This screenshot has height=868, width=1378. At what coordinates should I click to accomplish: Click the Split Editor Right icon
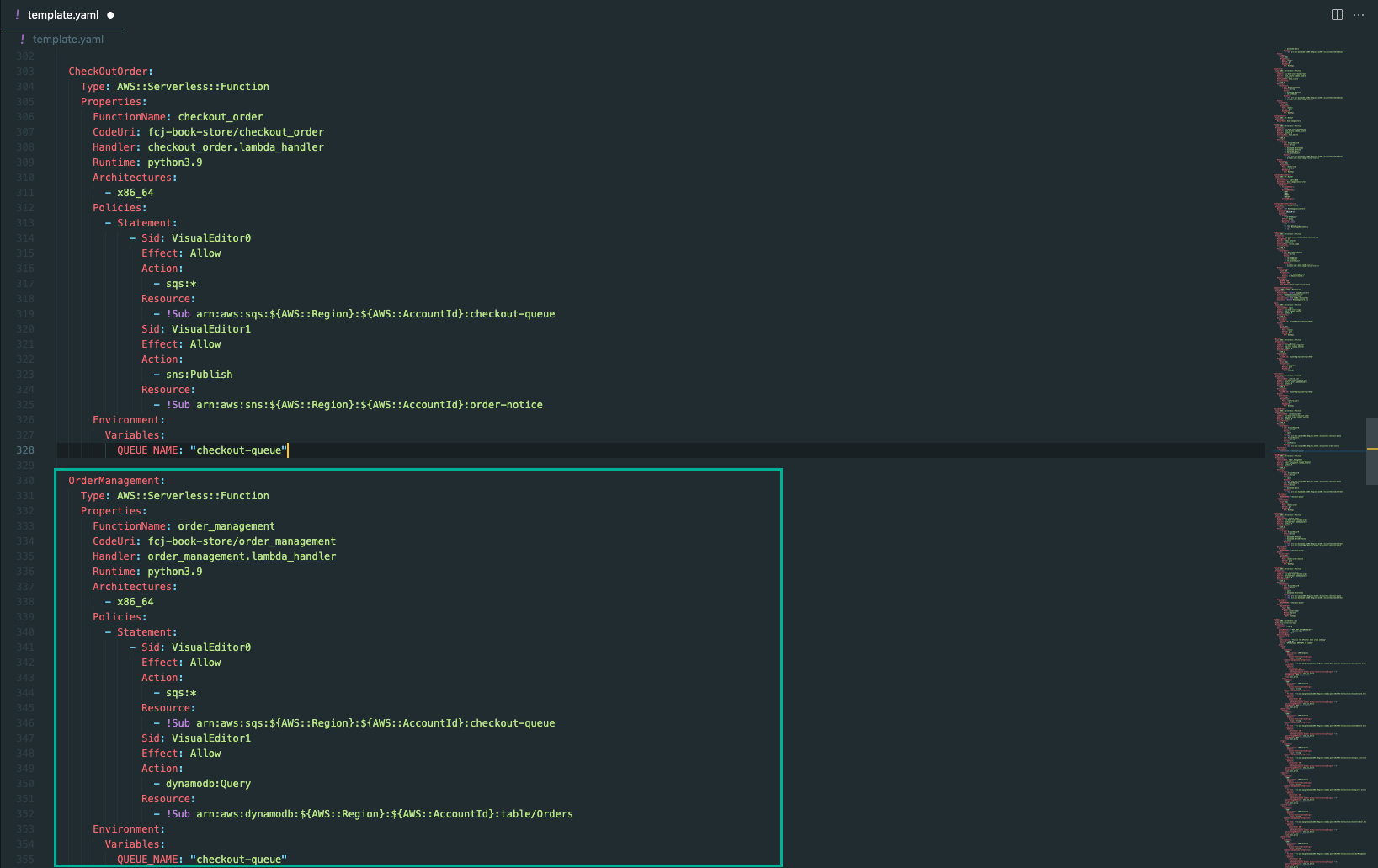pos(1337,14)
